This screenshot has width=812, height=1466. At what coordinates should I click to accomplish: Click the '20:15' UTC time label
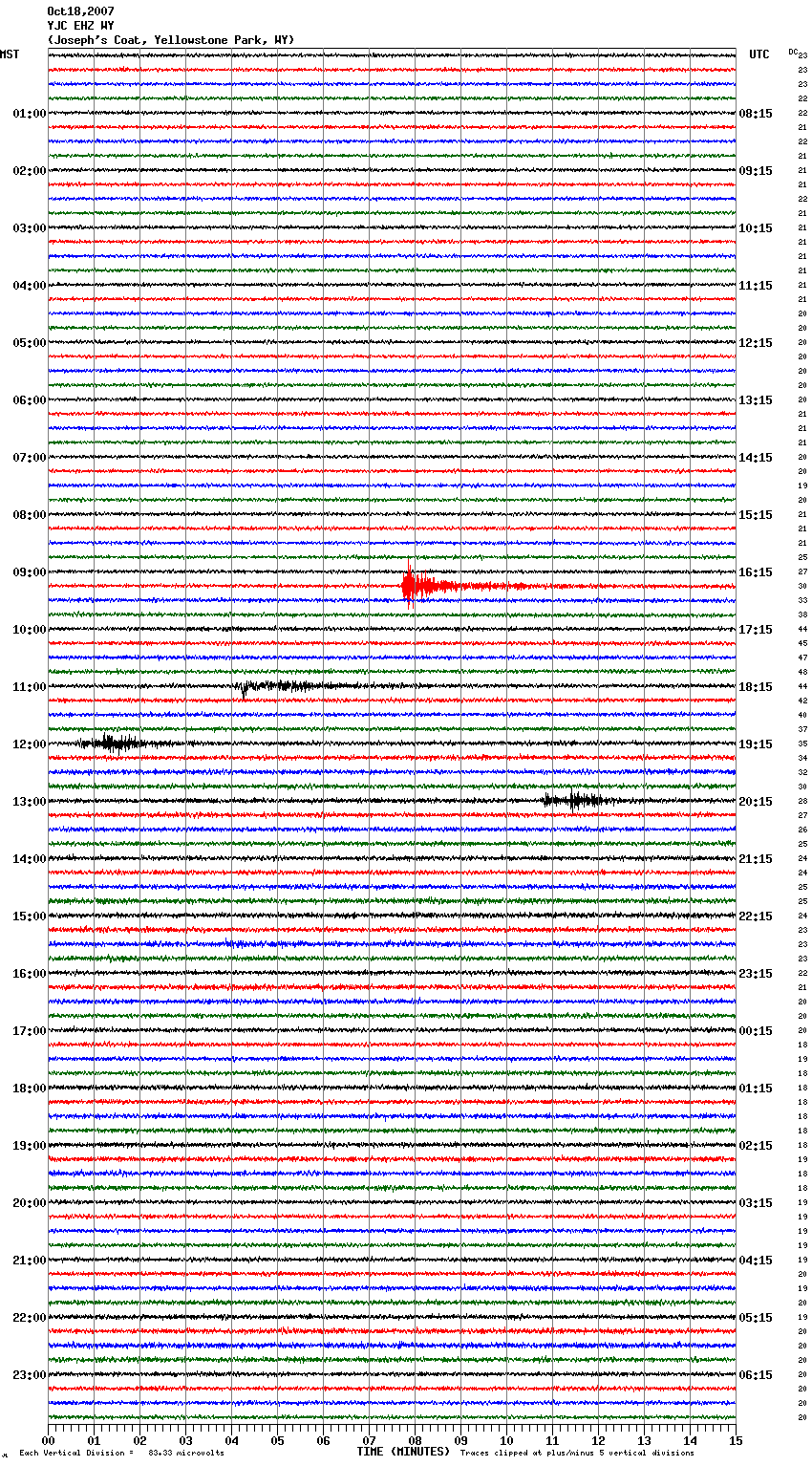[x=756, y=802]
